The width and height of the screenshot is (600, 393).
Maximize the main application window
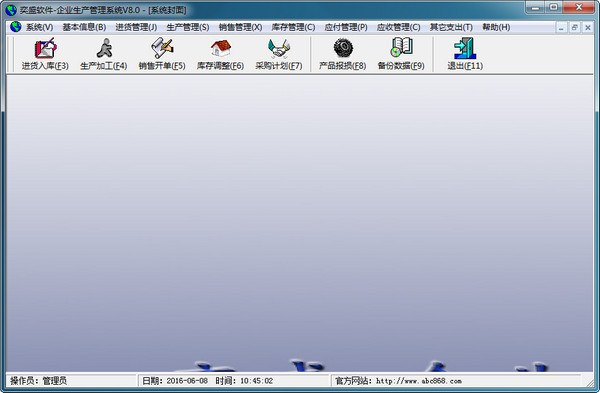(553, 7)
